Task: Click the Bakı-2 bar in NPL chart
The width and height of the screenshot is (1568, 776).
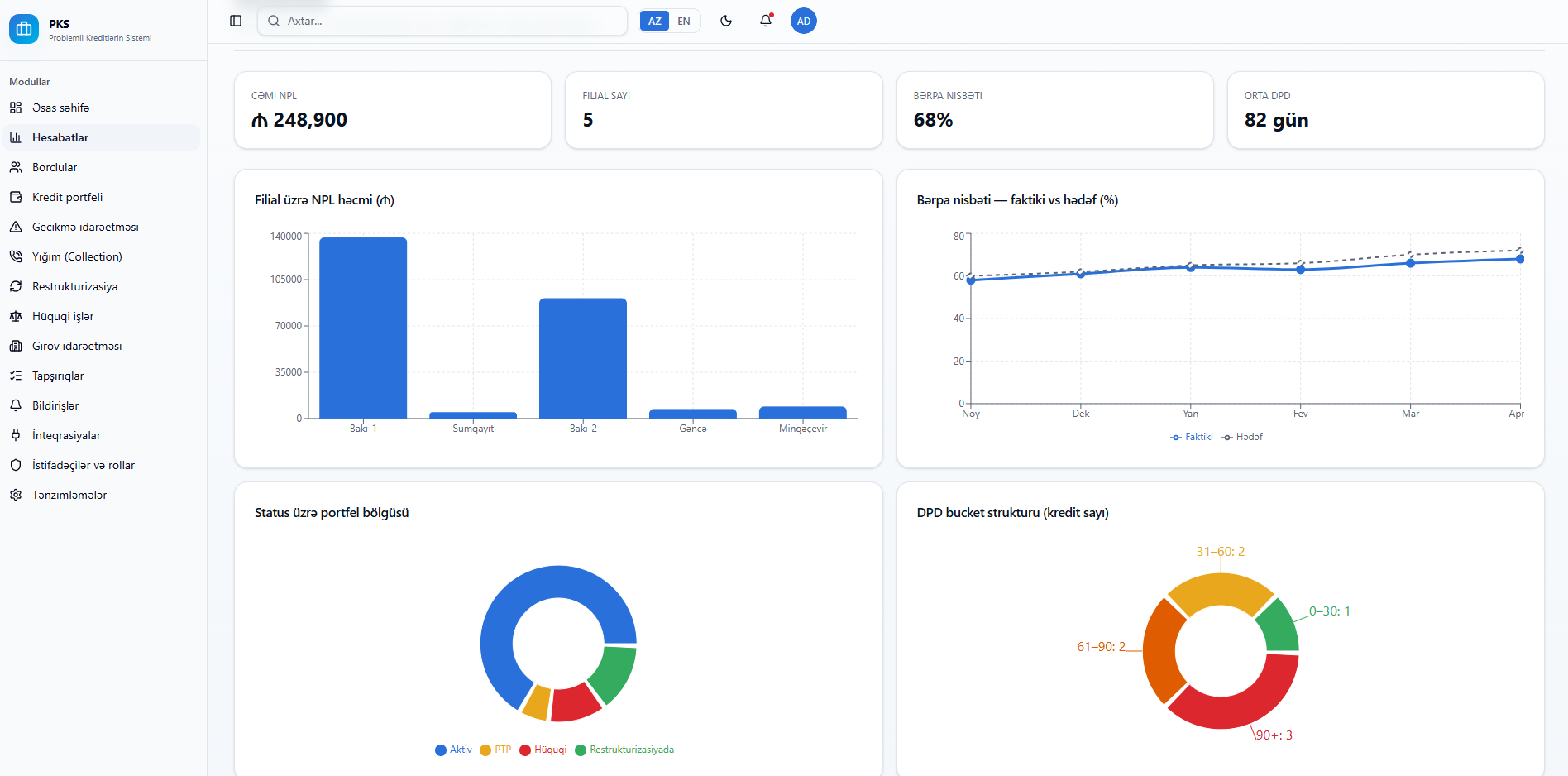Action: click(583, 358)
